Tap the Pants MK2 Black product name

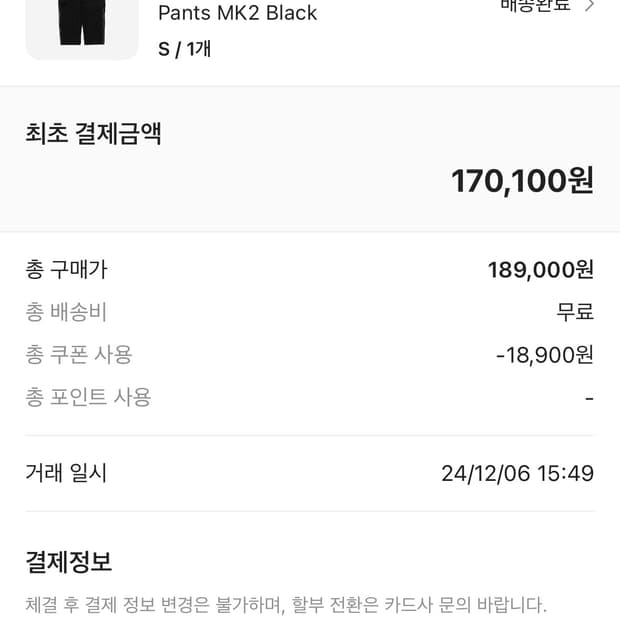click(x=237, y=13)
